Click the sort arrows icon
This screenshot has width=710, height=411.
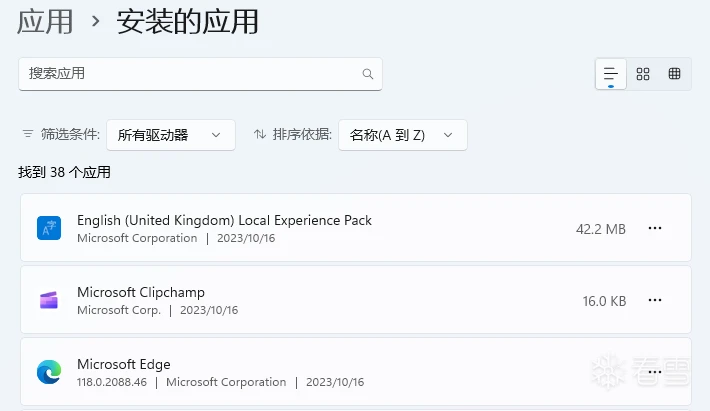tap(259, 134)
